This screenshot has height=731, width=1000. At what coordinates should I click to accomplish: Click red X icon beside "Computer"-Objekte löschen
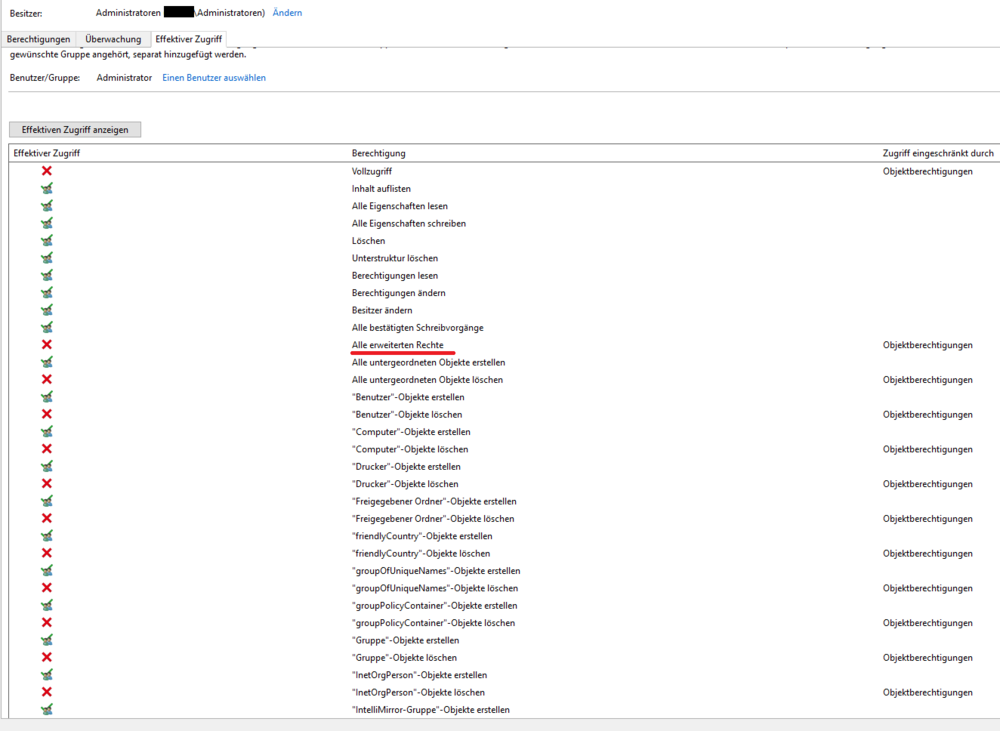[46, 449]
